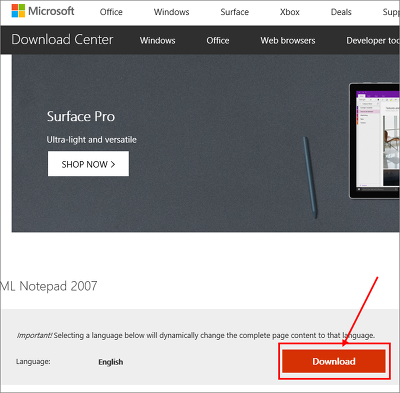Screen dimensions: 400x393
Task: Select Office in the Download Center bar
Action: pos(218,40)
